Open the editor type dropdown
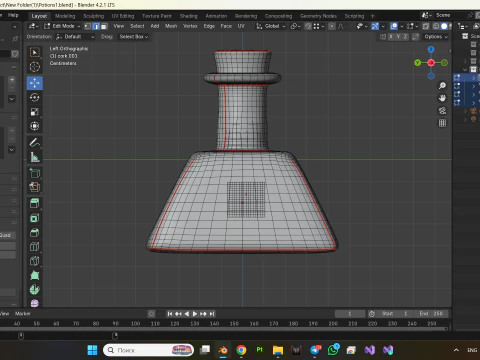This screenshot has width=480, height=360. tap(34, 26)
